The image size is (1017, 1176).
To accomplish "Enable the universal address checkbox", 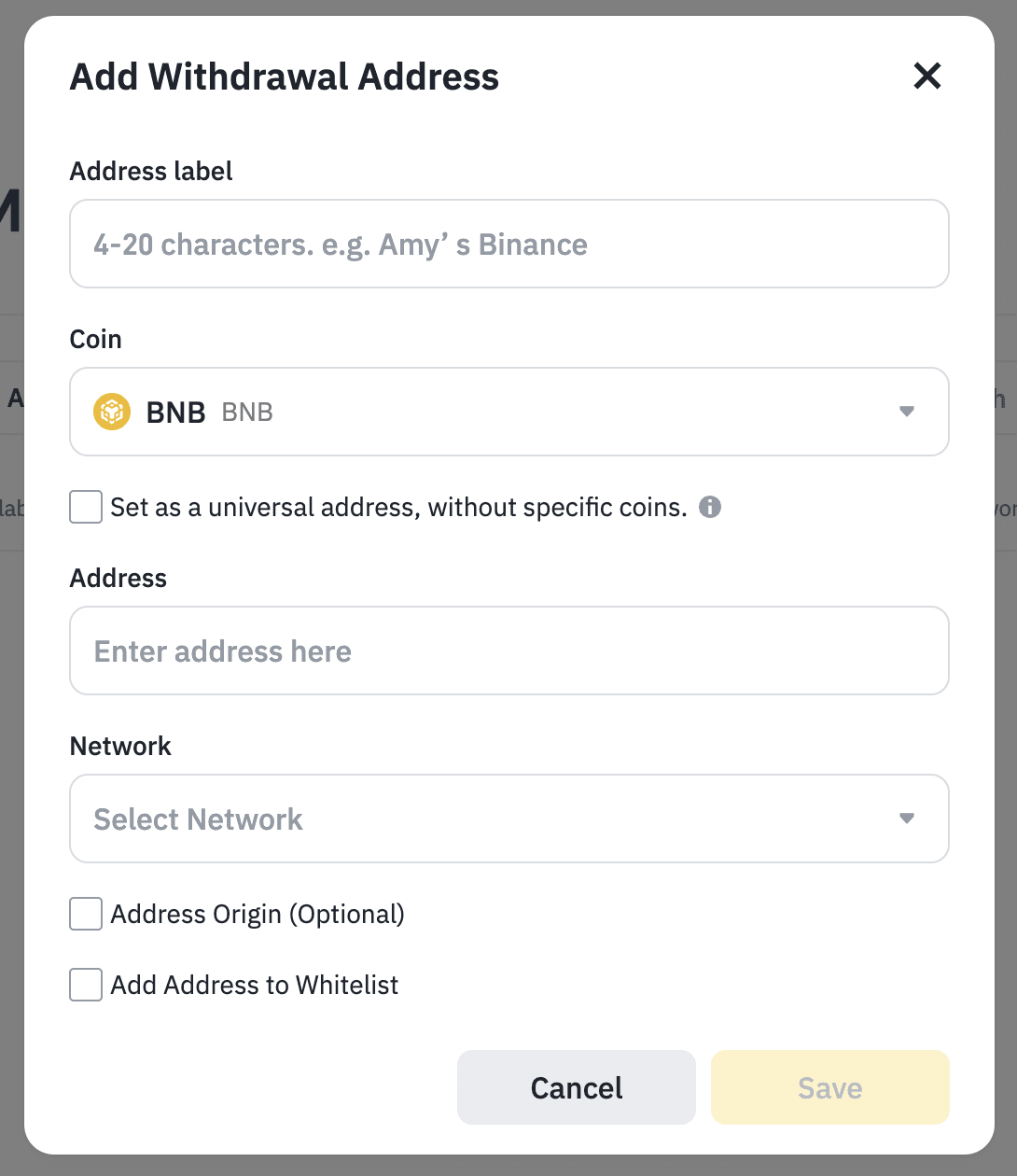I will (x=86, y=508).
